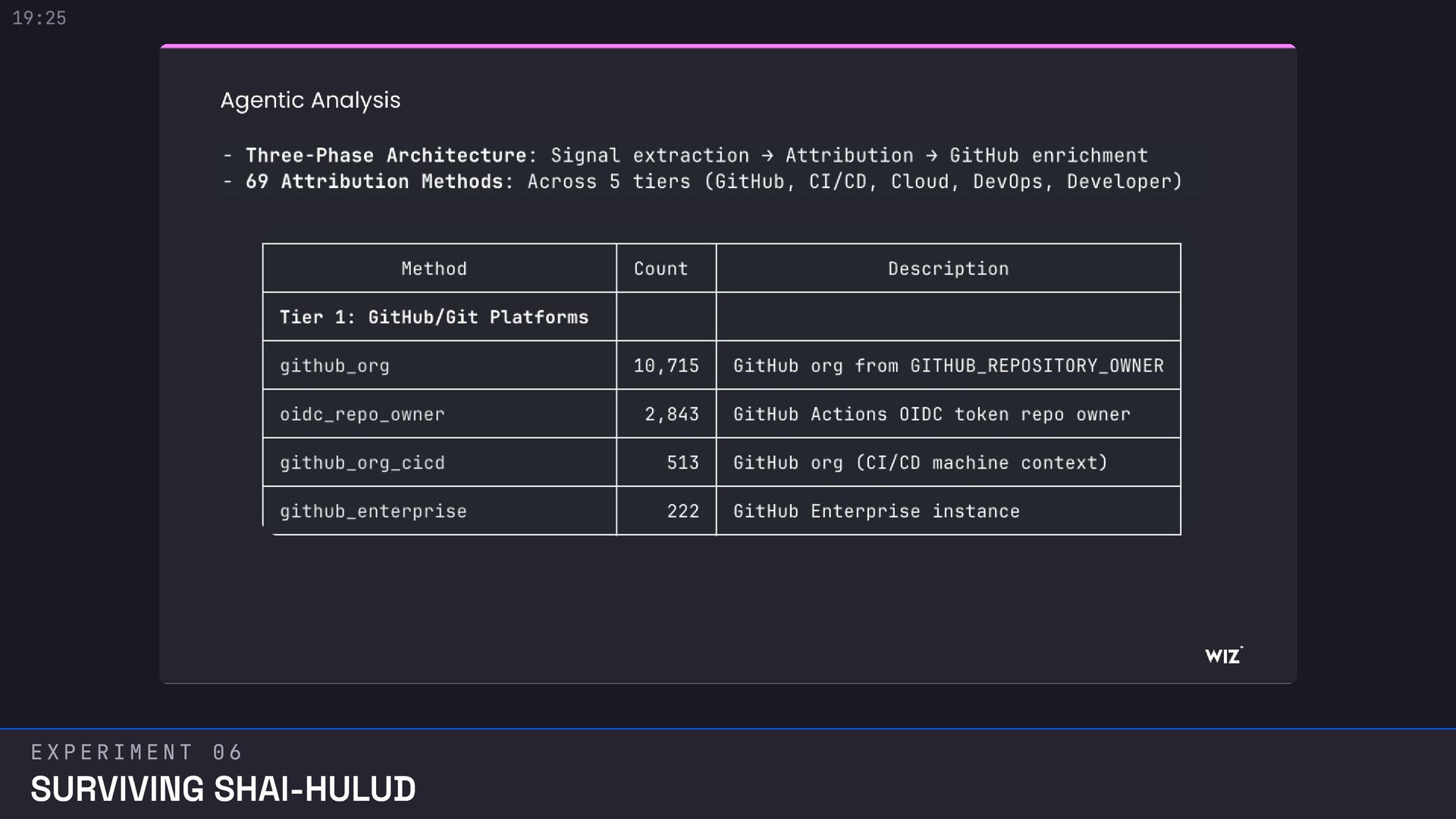Click the Method column header

pyautogui.click(x=434, y=268)
